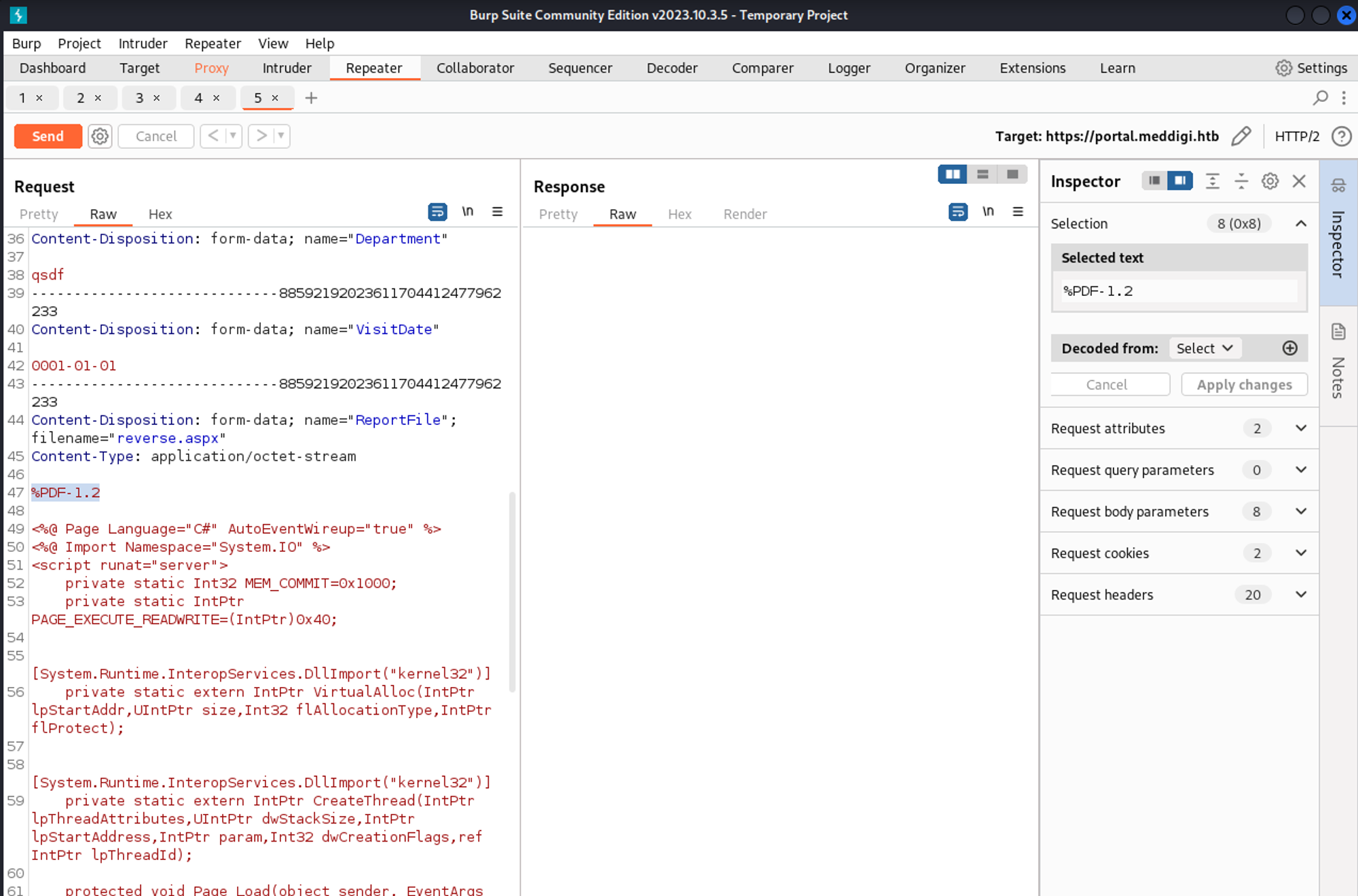
Task: Click the Selected text input field
Action: 1179,291
